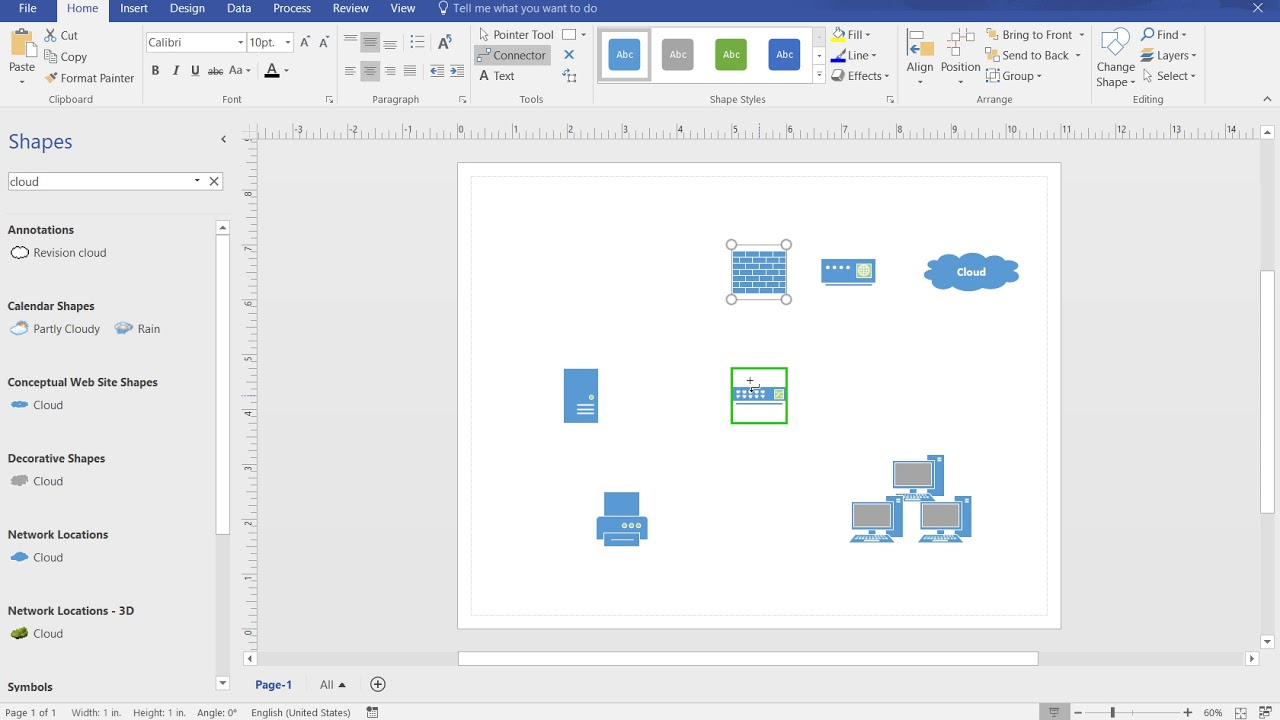
Task: Increase paragraph indent
Action: point(457,71)
